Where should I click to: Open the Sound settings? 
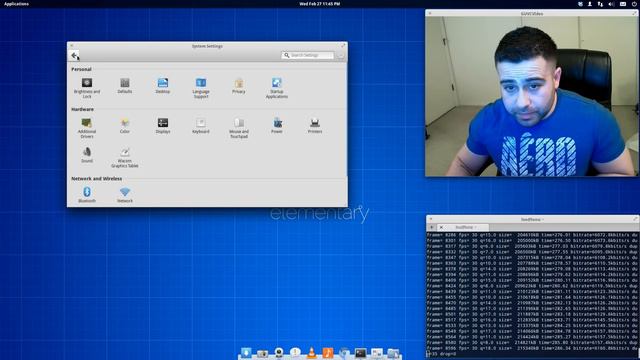tap(87, 155)
